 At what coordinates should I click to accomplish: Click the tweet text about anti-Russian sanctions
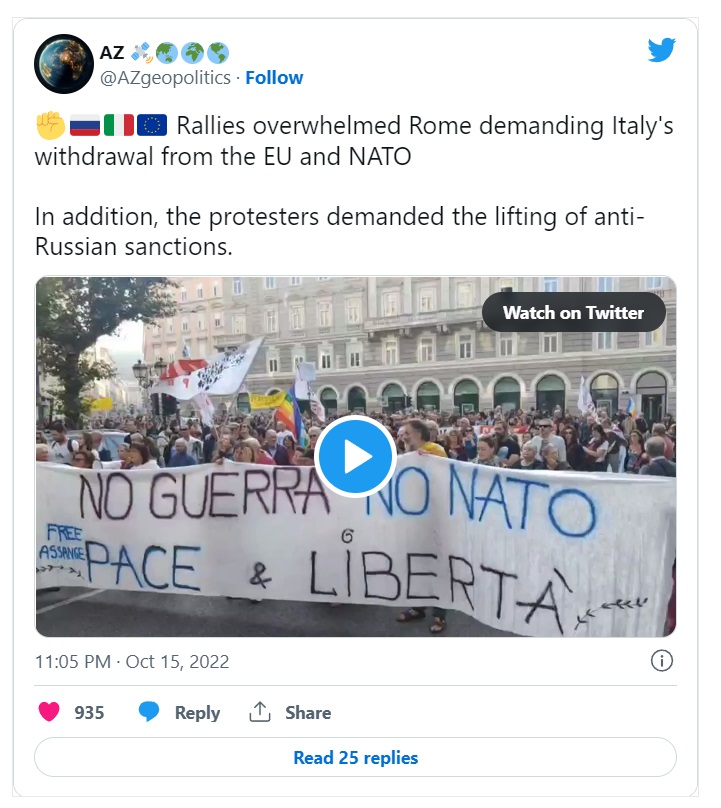coord(340,230)
